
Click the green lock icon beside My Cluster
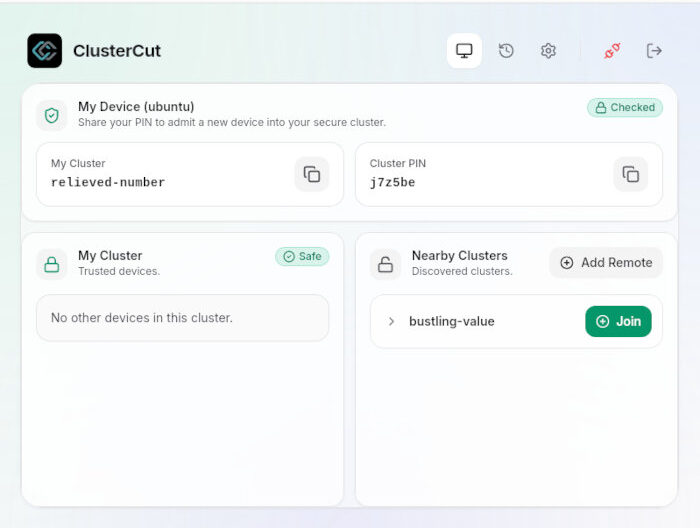pos(52,264)
